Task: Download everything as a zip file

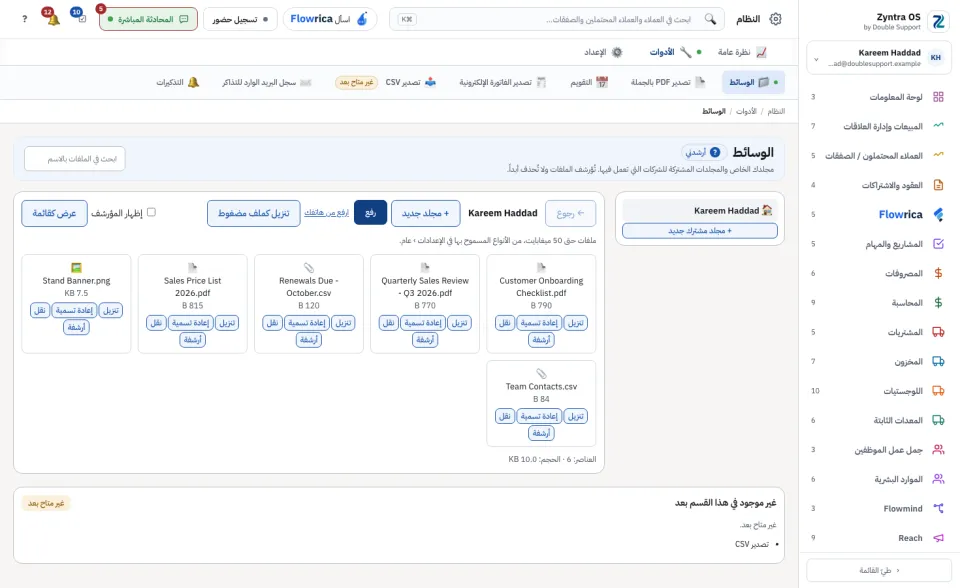Action: [253, 213]
